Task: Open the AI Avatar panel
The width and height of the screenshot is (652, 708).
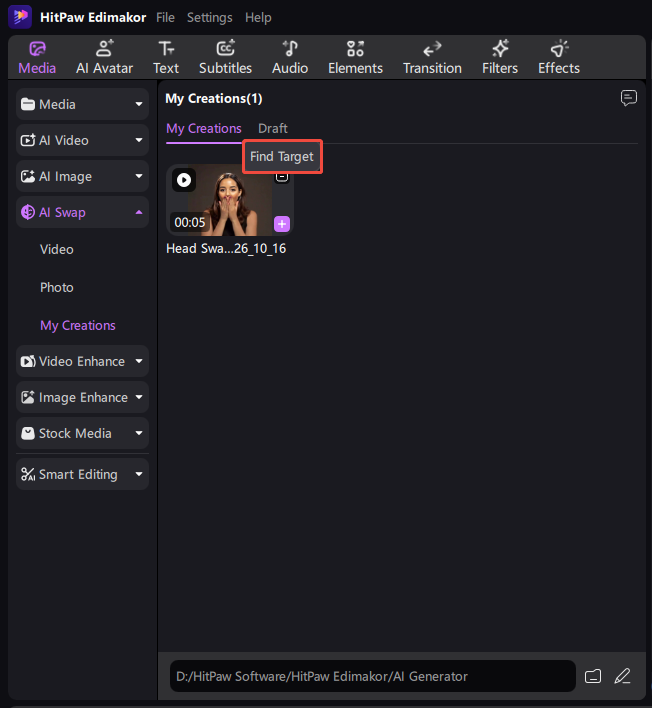Action: [104, 58]
